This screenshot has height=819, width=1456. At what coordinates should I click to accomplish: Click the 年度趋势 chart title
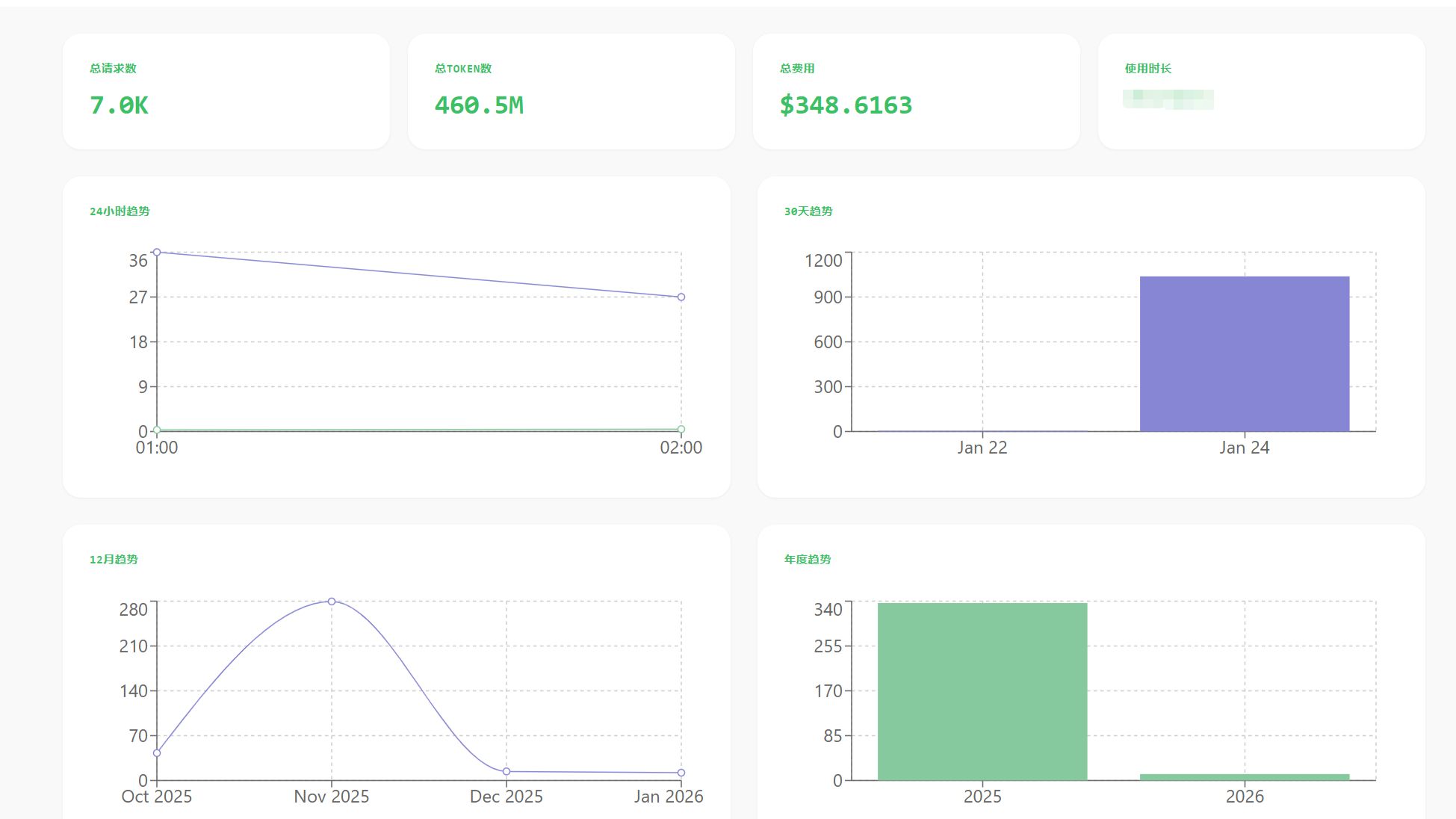(808, 560)
